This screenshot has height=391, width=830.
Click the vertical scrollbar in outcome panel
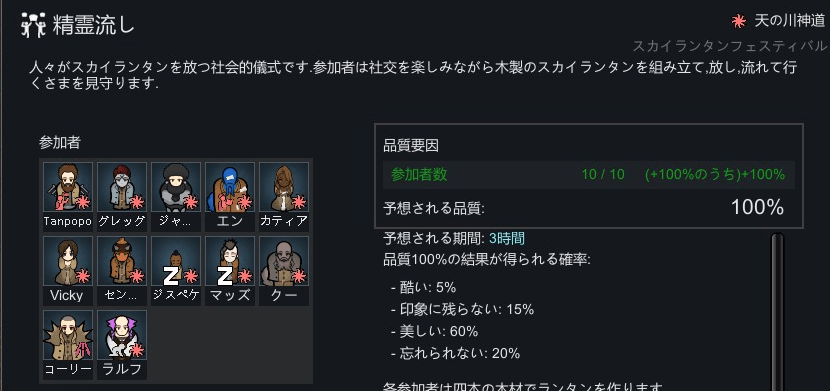point(777,312)
